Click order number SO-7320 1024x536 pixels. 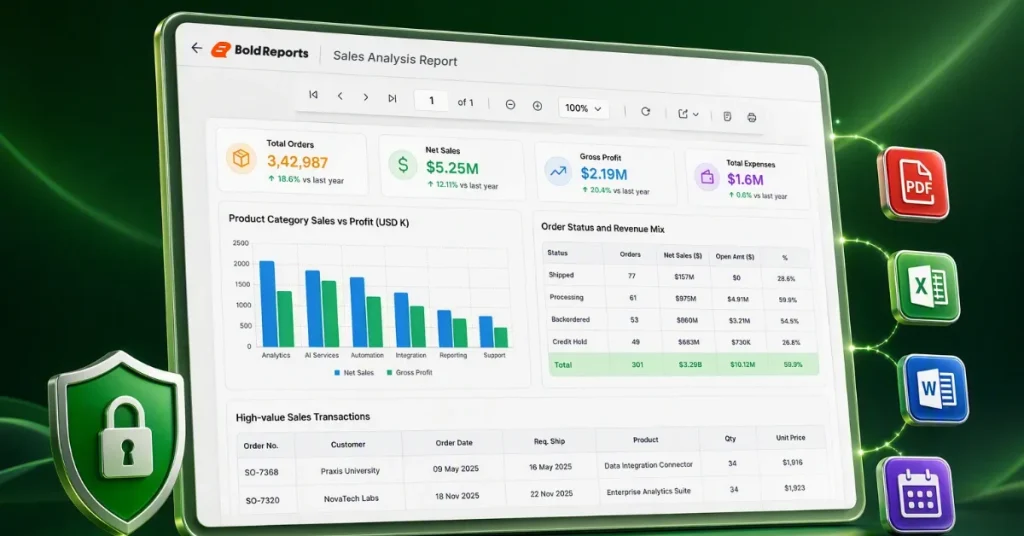[263, 501]
